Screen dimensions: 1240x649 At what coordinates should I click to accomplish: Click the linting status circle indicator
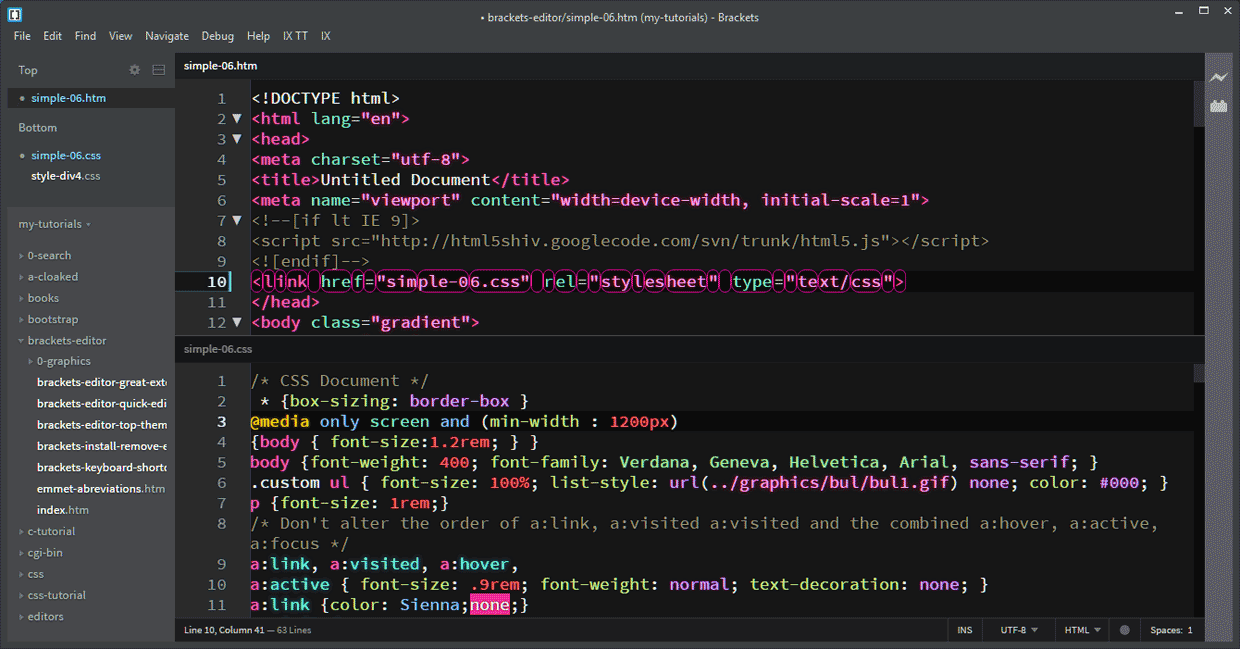tap(1125, 631)
